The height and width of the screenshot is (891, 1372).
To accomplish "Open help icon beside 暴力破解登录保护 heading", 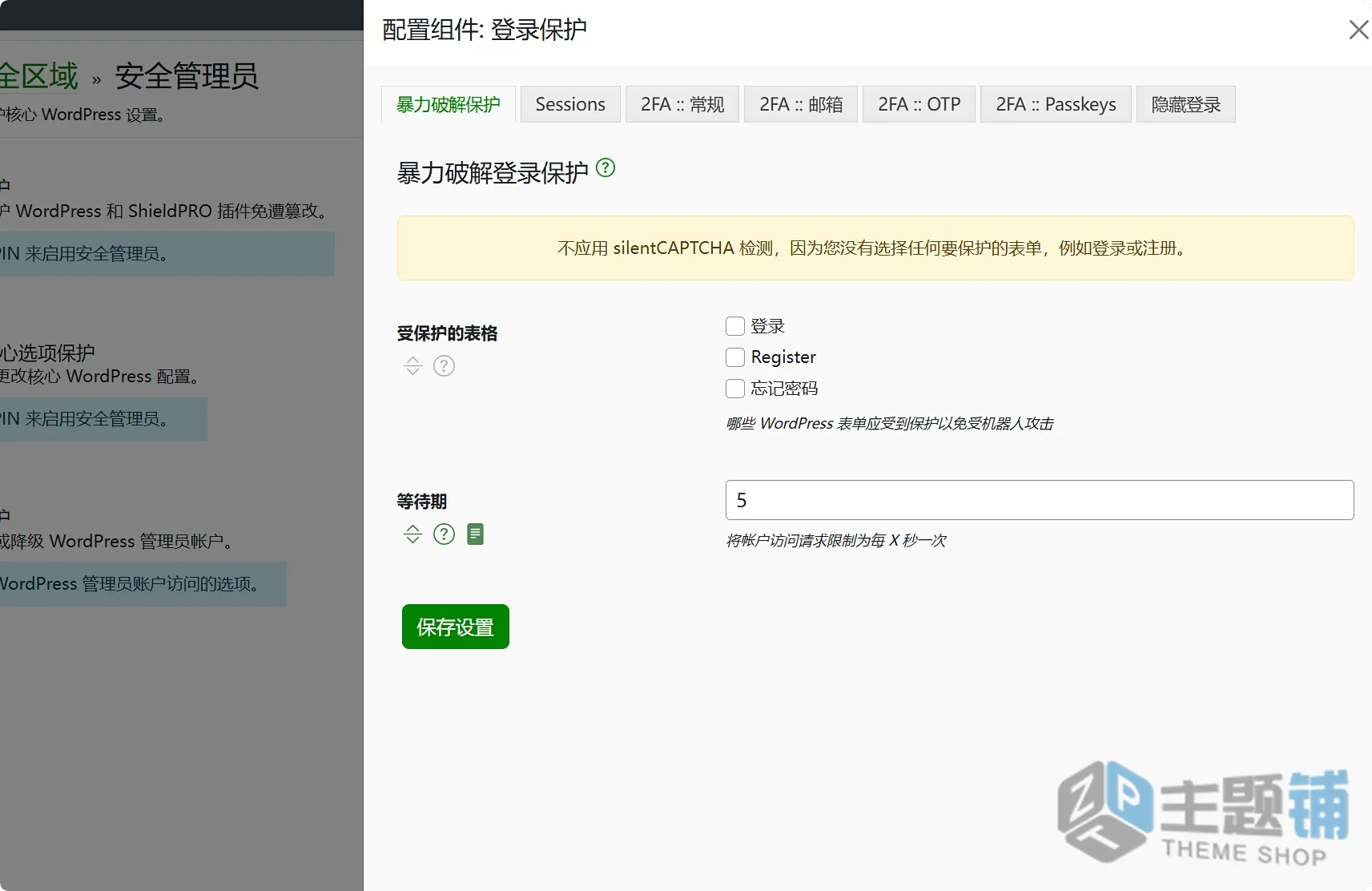I will click(x=606, y=167).
